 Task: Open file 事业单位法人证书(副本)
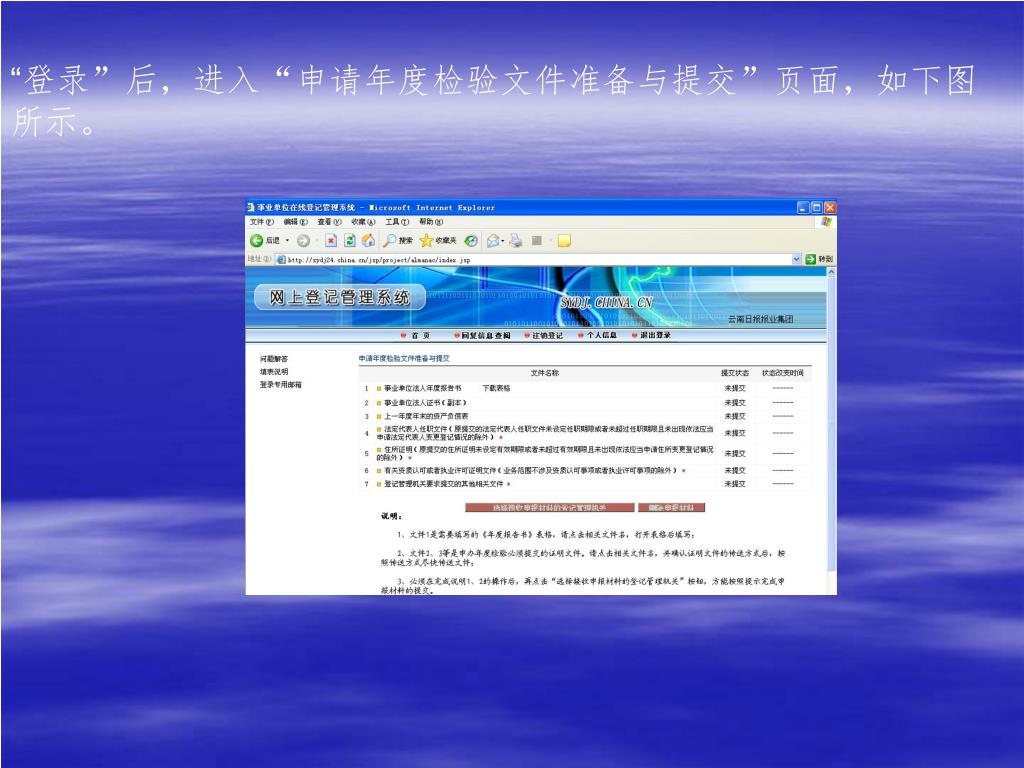click(x=425, y=403)
